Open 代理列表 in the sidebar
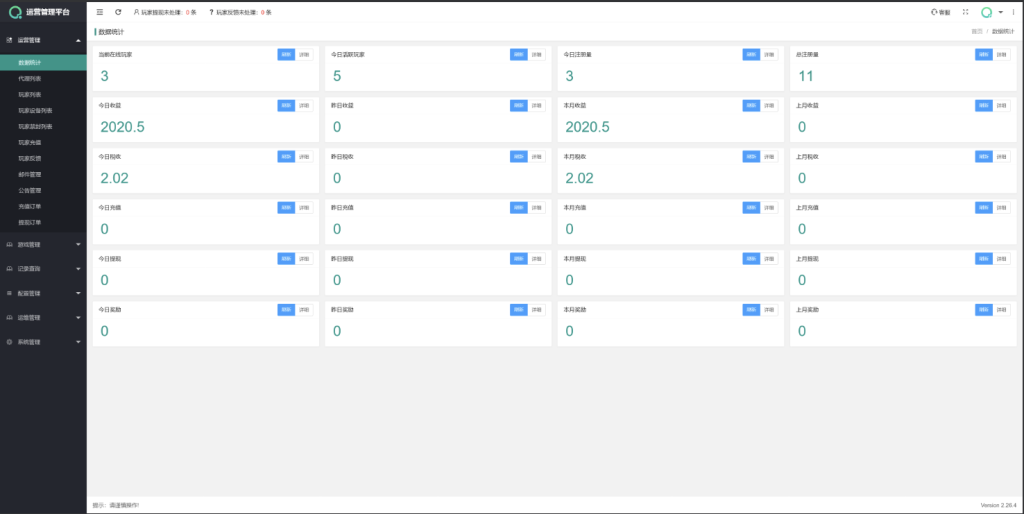1024x514 pixels. [x=30, y=78]
